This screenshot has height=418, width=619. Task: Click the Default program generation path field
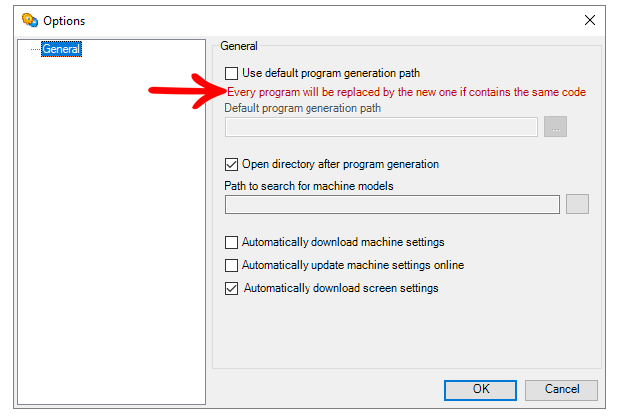click(381, 127)
